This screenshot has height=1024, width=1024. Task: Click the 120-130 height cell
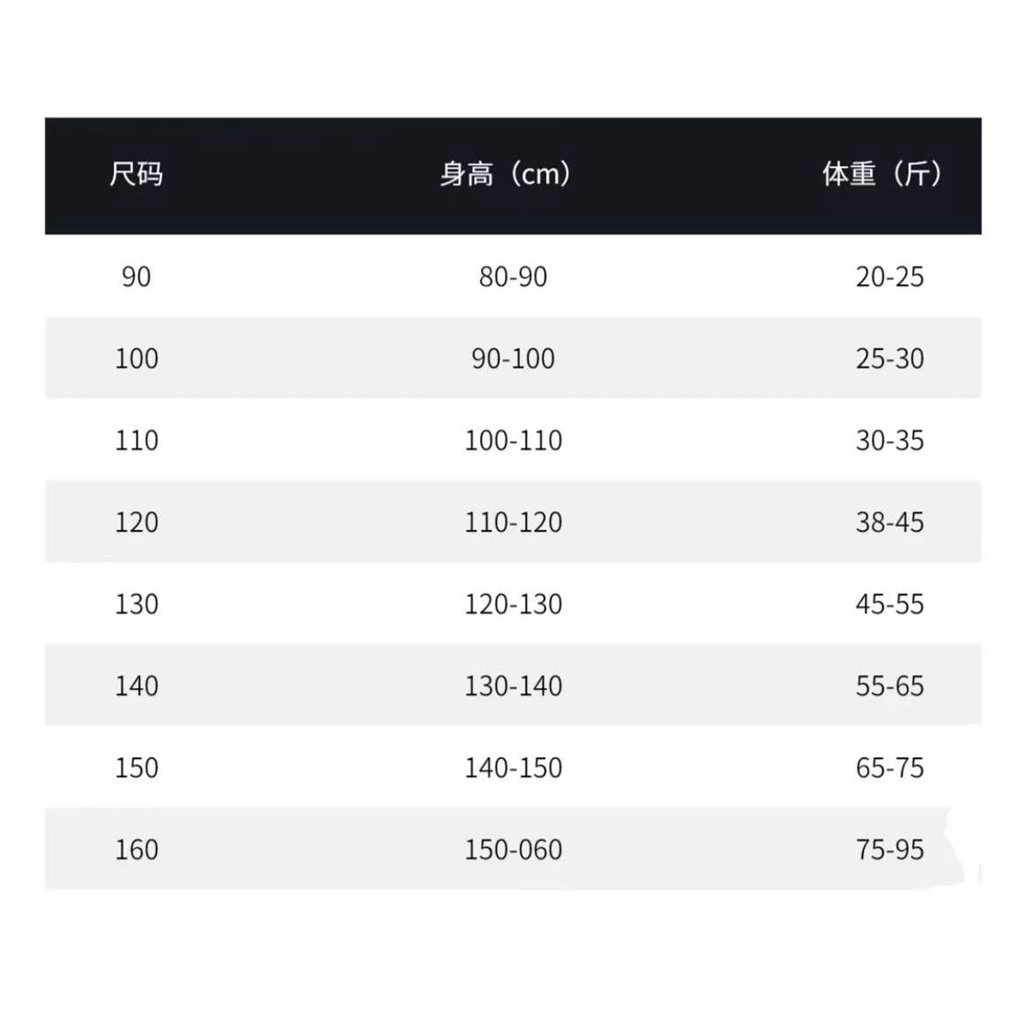[513, 605]
